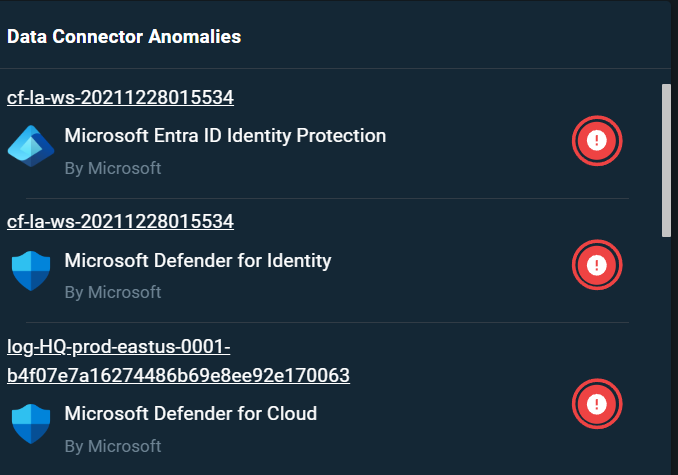Open the red alert for Defender for Cloud
The image size is (678, 475).
[597, 404]
